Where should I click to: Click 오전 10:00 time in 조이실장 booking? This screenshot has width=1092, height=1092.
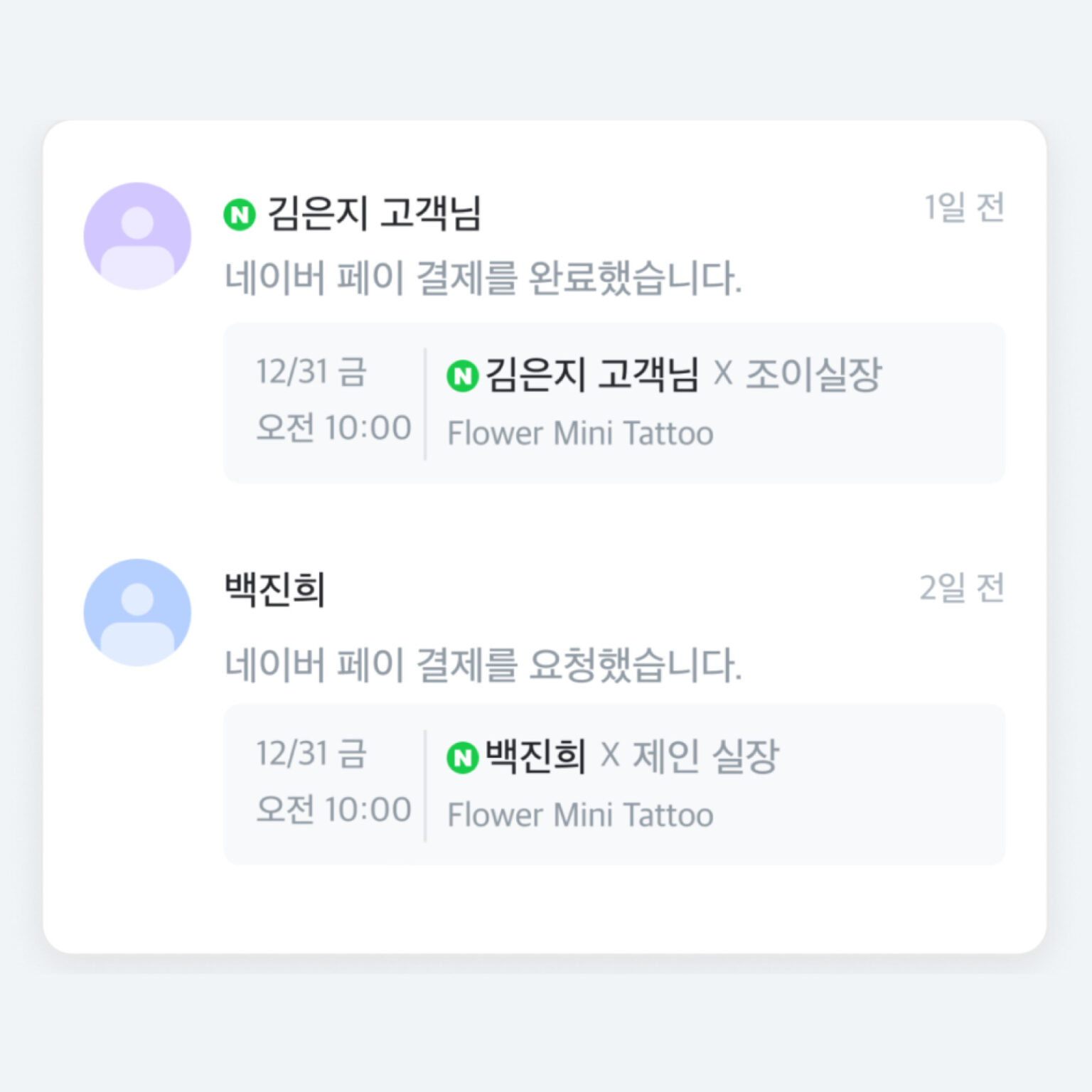(x=333, y=428)
